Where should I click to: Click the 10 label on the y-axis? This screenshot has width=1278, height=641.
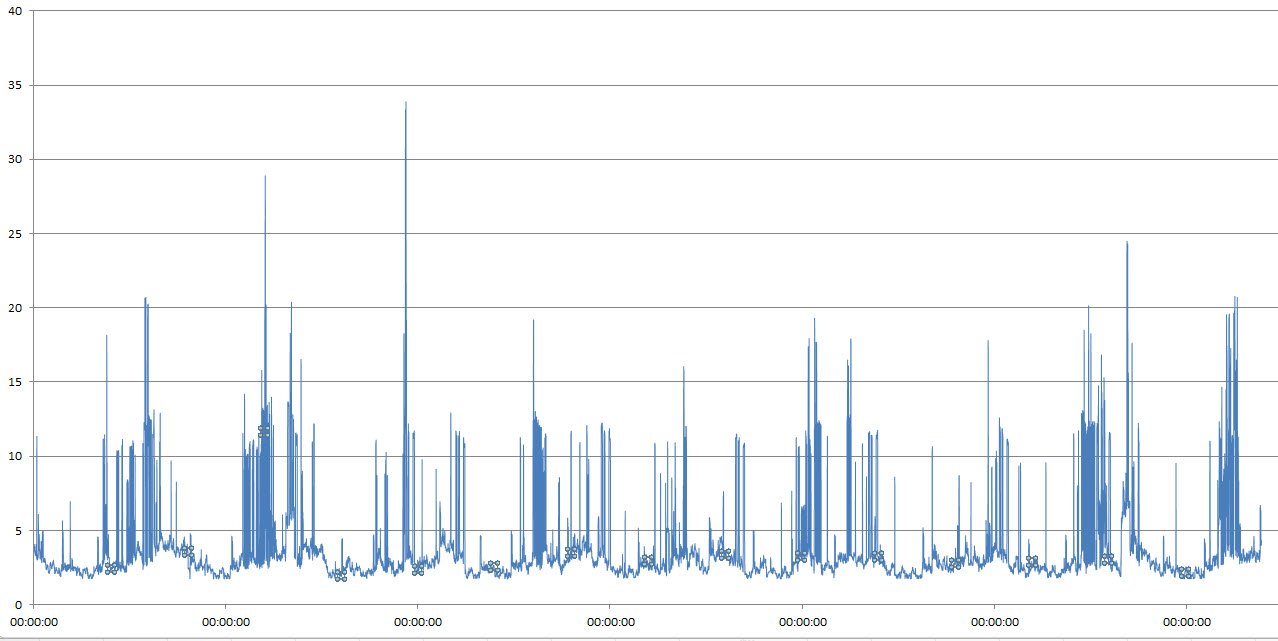click(x=15, y=456)
